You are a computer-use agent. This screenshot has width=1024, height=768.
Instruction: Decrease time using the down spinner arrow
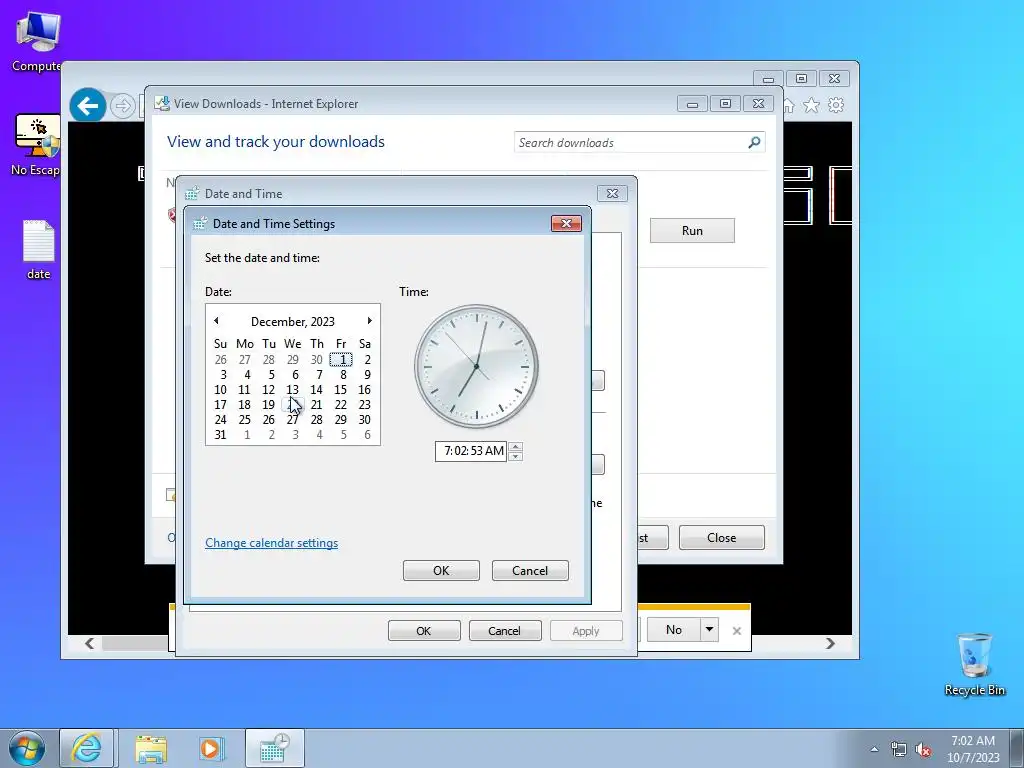tap(515, 456)
